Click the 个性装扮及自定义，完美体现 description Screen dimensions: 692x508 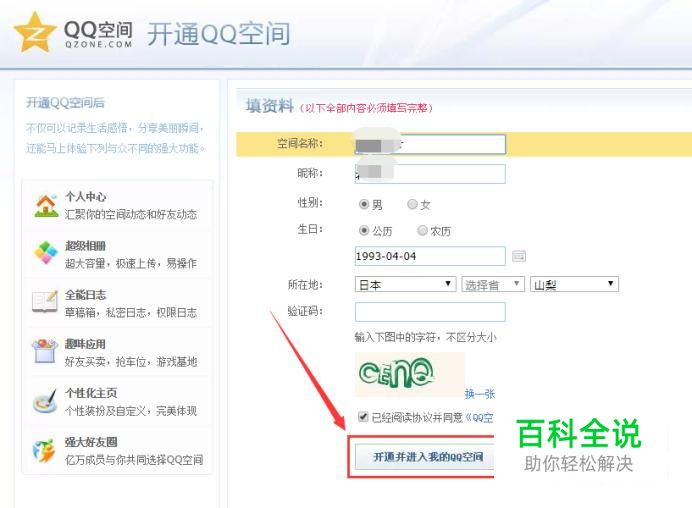[x=131, y=410]
